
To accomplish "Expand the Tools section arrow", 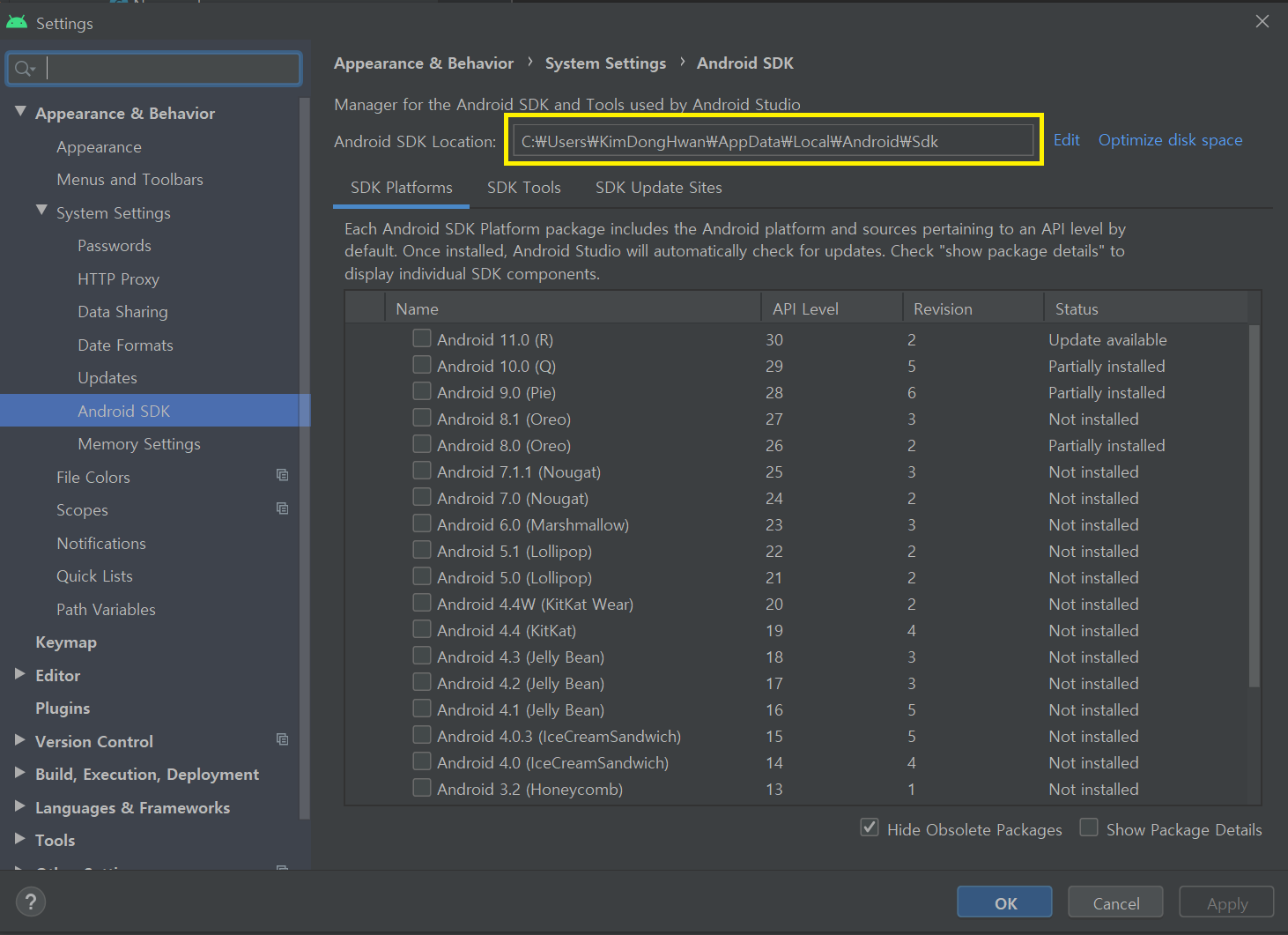I will point(20,839).
